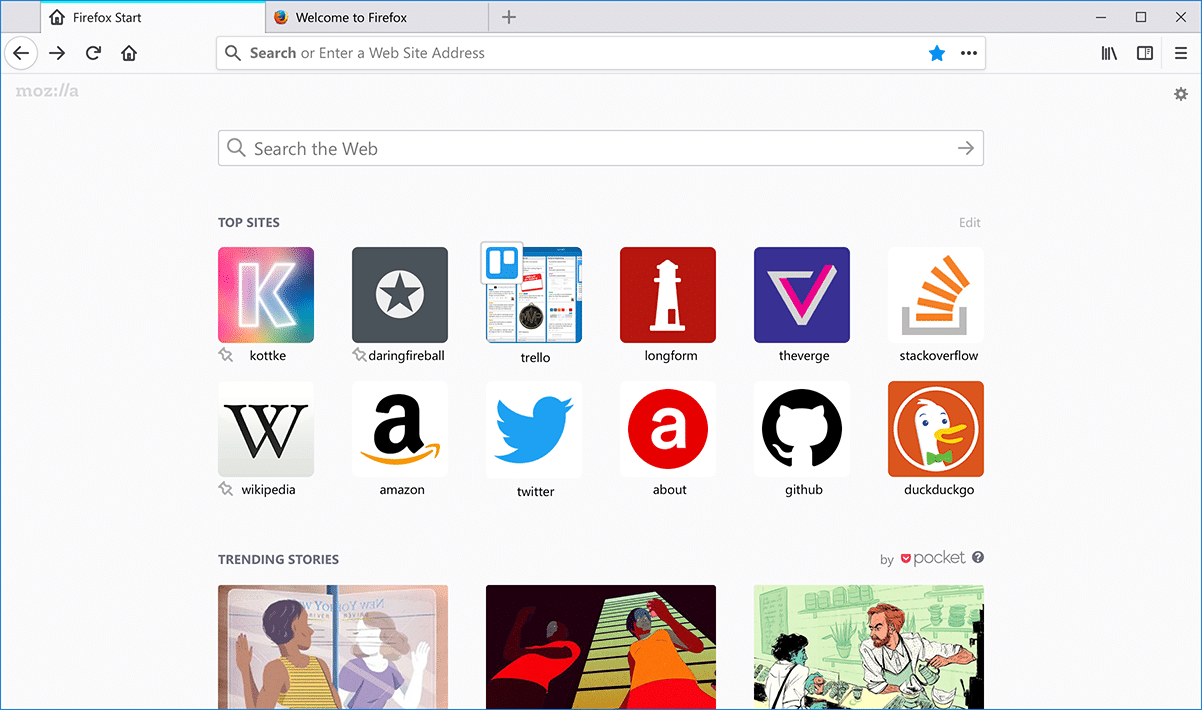Open the home page via house icon
The height and width of the screenshot is (710, 1202).
click(x=129, y=53)
